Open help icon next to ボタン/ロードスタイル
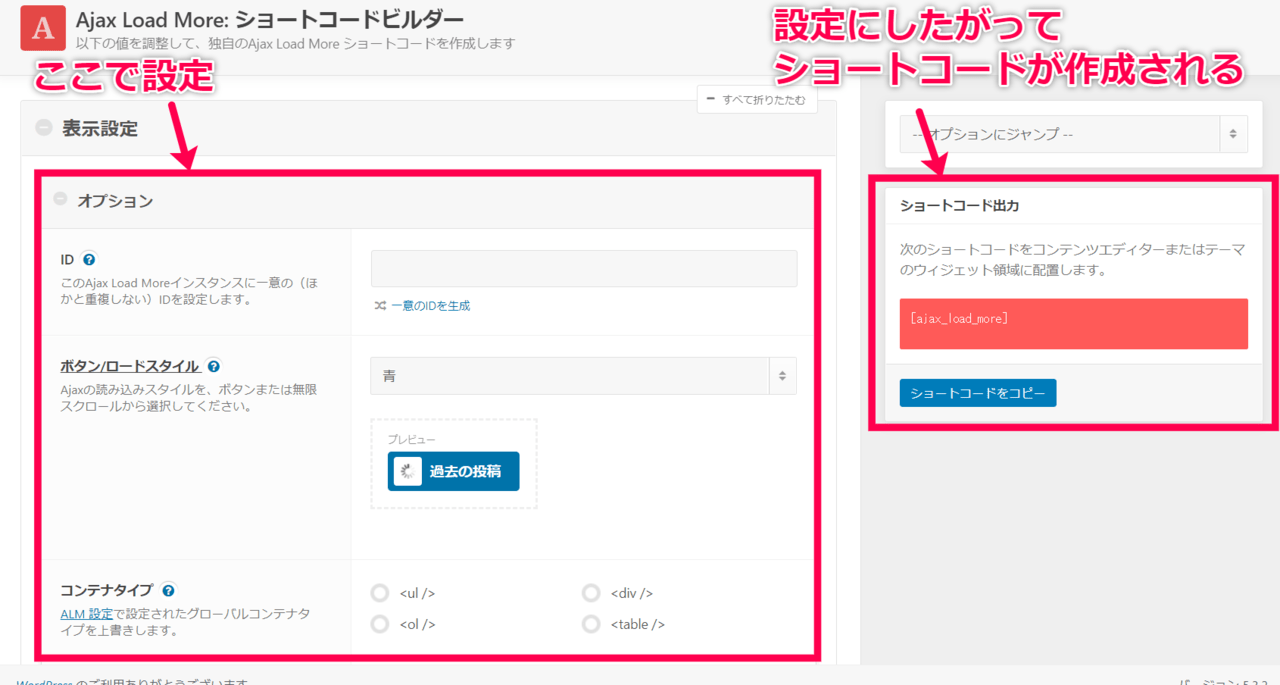Image resolution: width=1280 pixels, height=685 pixels. [x=214, y=366]
